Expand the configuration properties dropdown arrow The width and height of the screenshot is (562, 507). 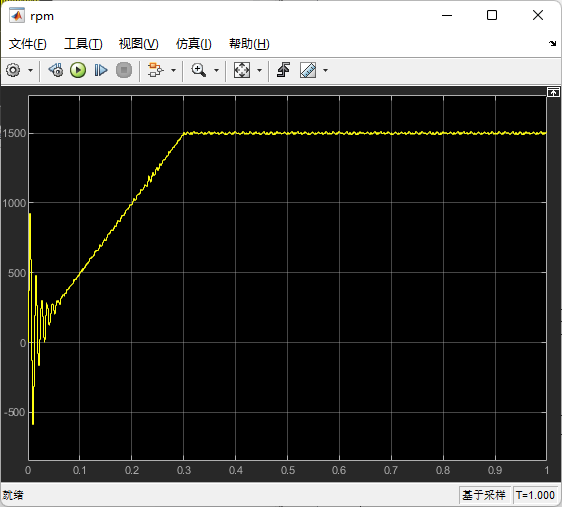[x=30, y=70]
